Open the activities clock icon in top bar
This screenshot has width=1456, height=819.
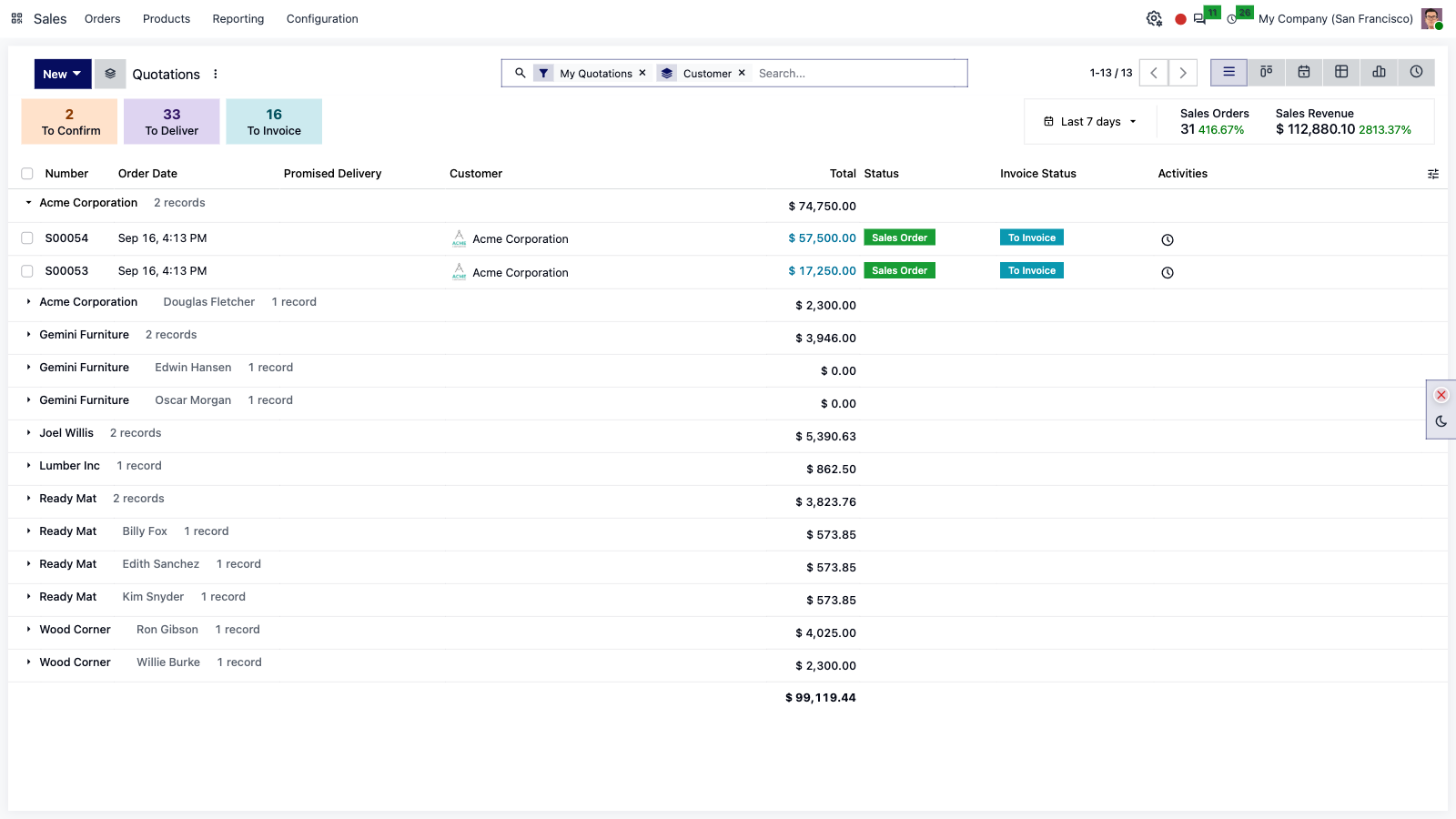[1231, 18]
